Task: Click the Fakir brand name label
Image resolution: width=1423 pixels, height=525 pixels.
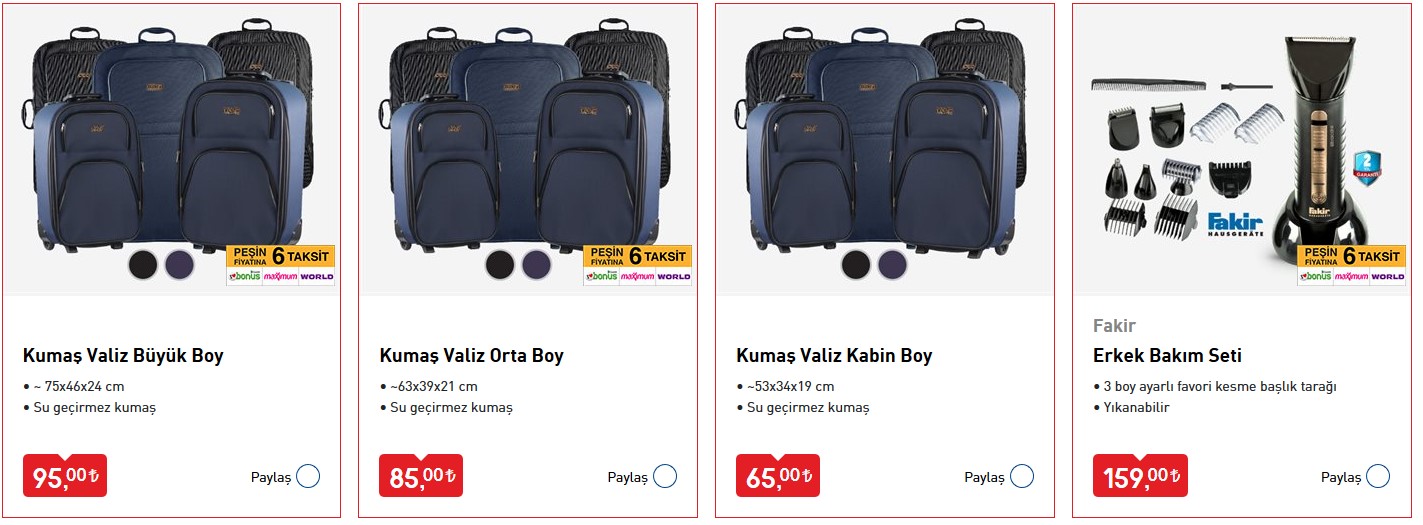Action: pyautogui.click(x=1114, y=326)
